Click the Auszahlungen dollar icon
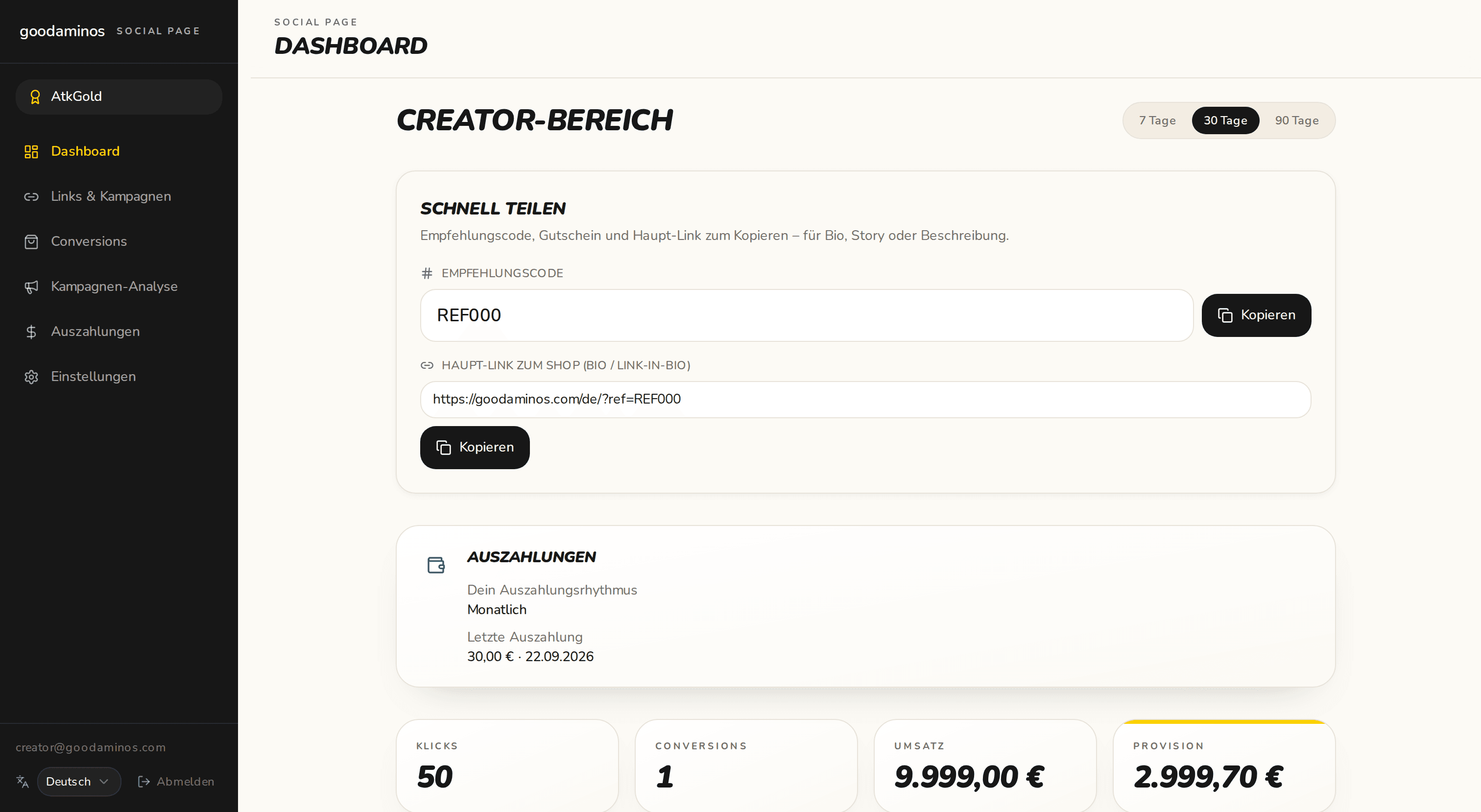1481x812 pixels. coord(31,332)
